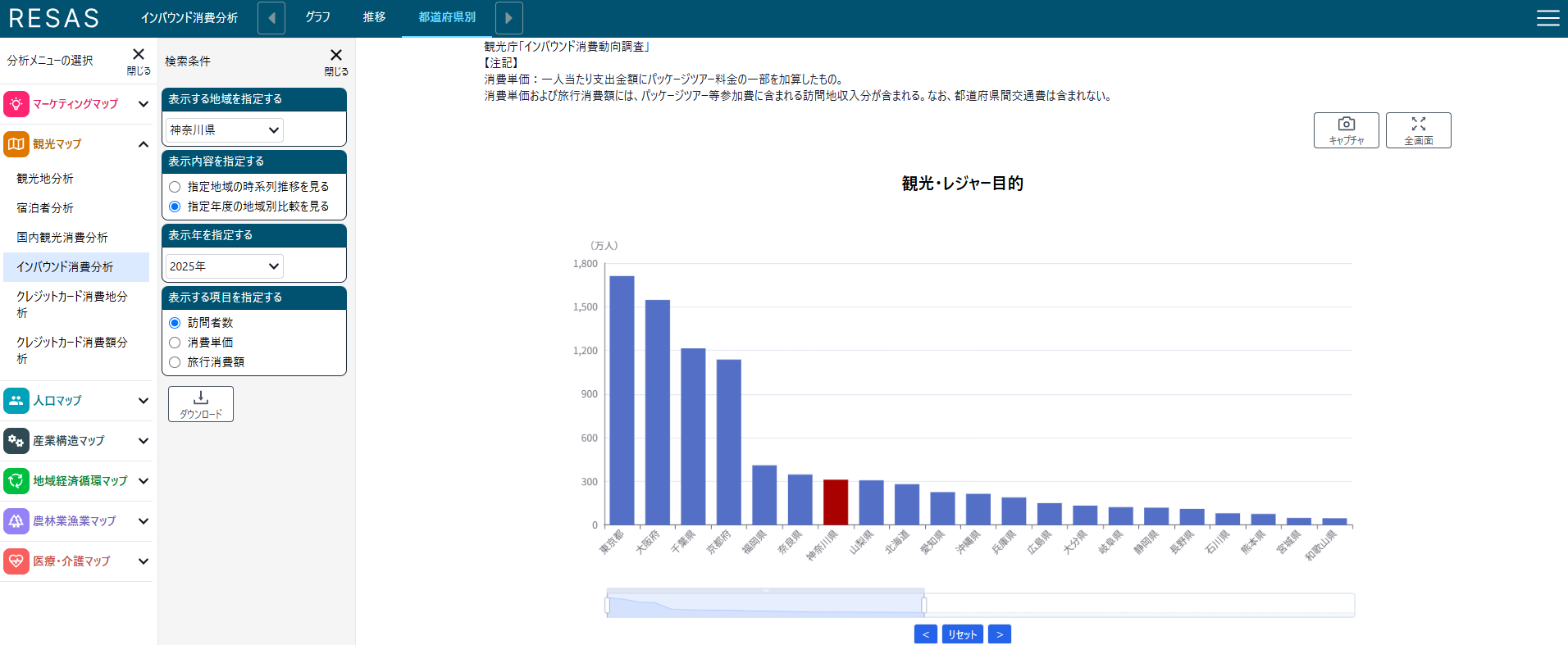Expand the 医療・介護マップ section chevron
The height and width of the screenshot is (645, 1568).
tap(144, 561)
